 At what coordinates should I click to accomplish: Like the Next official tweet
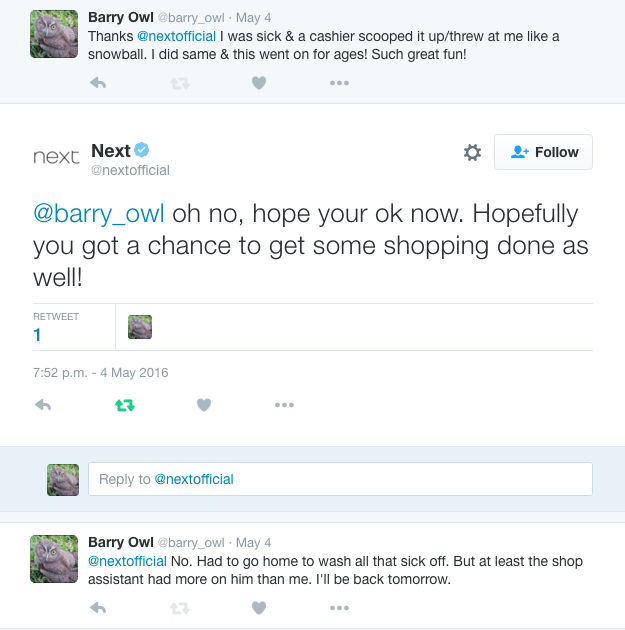tap(204, 405)
